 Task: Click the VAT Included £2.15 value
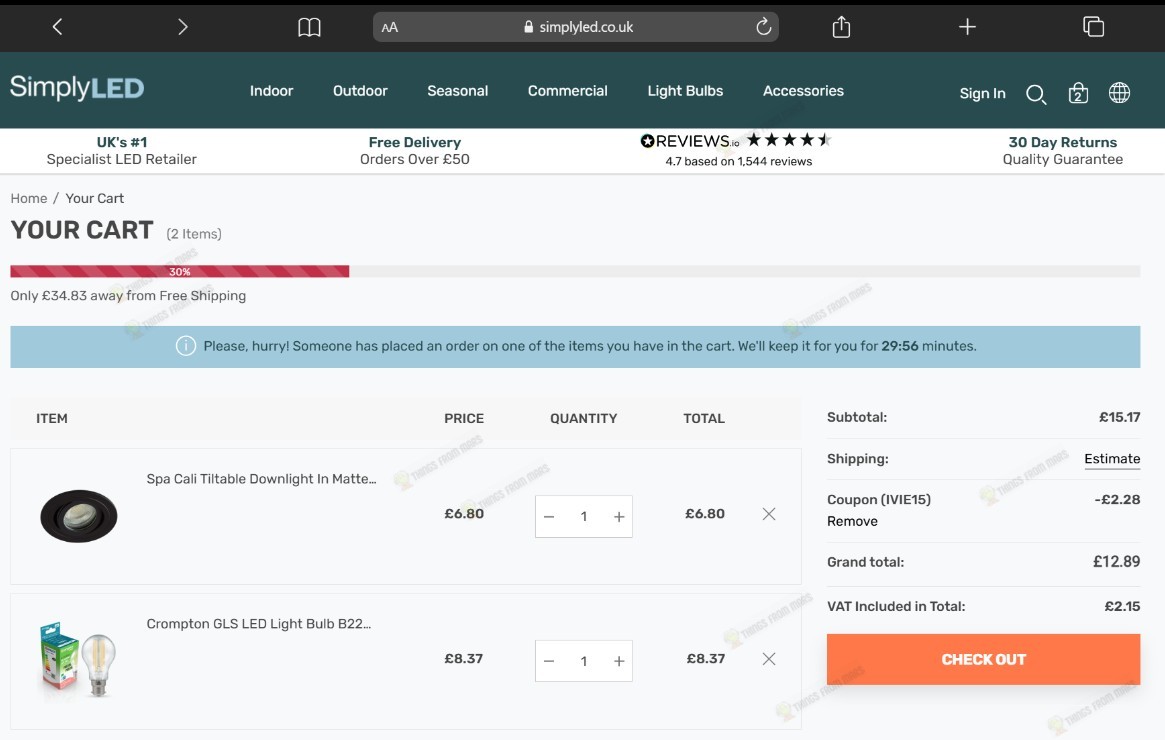(1122, 606)
